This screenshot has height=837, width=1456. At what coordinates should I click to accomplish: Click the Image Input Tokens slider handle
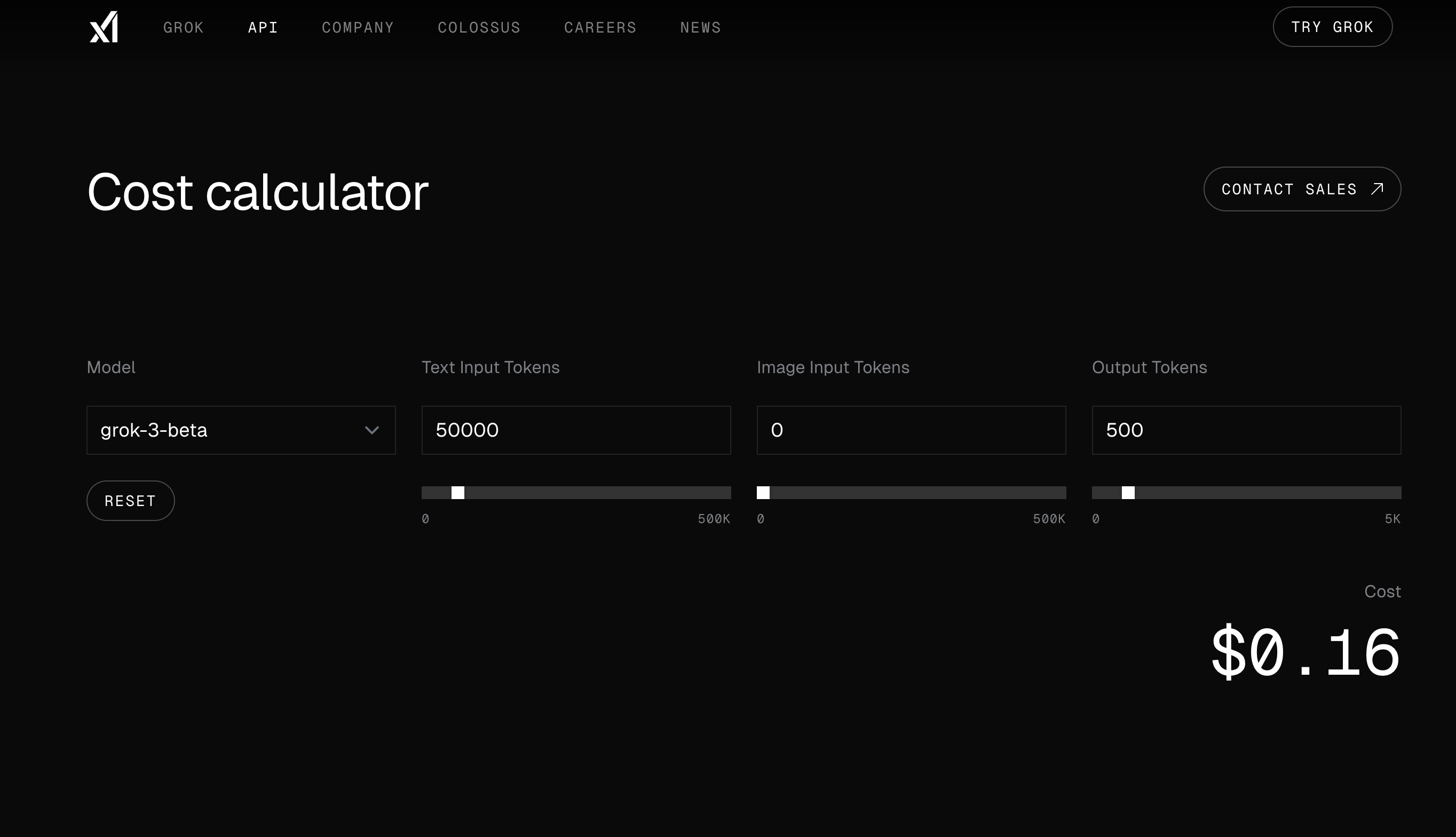[x=763, y=493]
